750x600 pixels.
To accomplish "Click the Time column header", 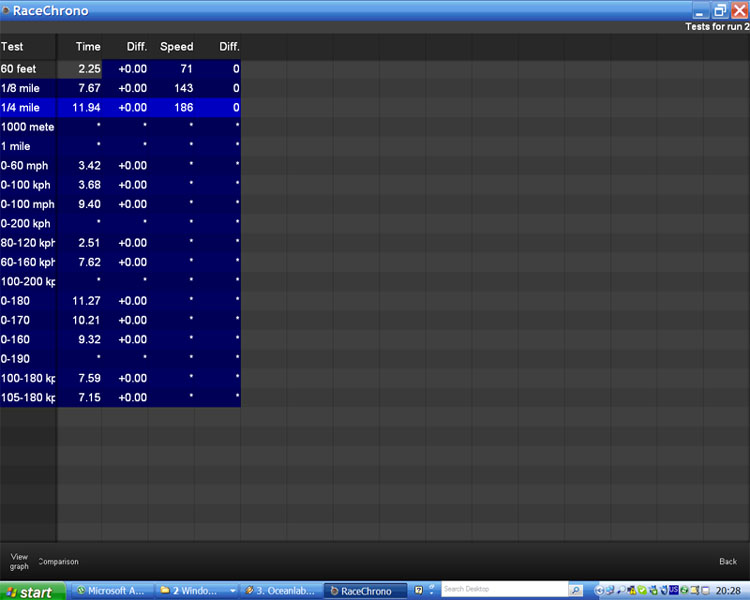I will [88, 47].
